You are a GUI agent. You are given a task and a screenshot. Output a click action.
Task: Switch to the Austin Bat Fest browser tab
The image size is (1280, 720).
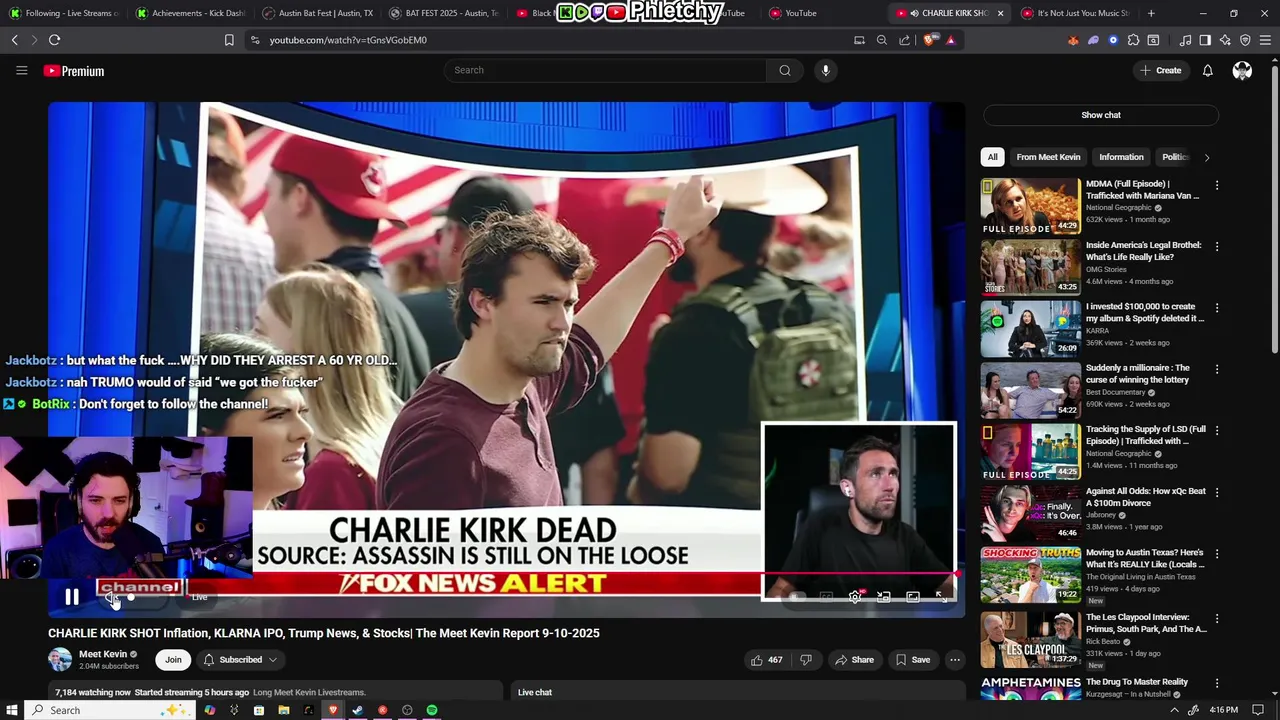317,13
